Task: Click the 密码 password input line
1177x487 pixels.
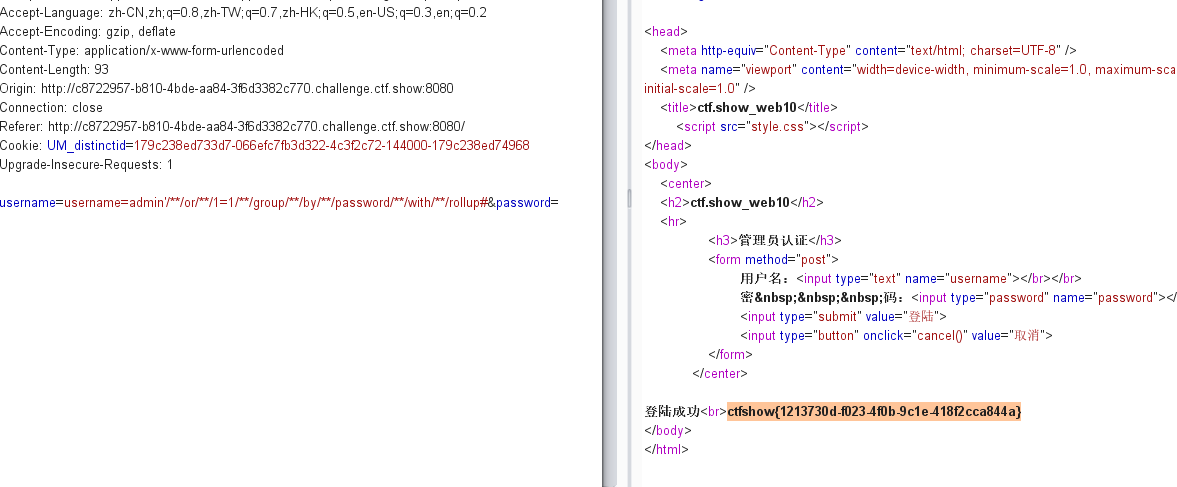Action: point(959,297)
